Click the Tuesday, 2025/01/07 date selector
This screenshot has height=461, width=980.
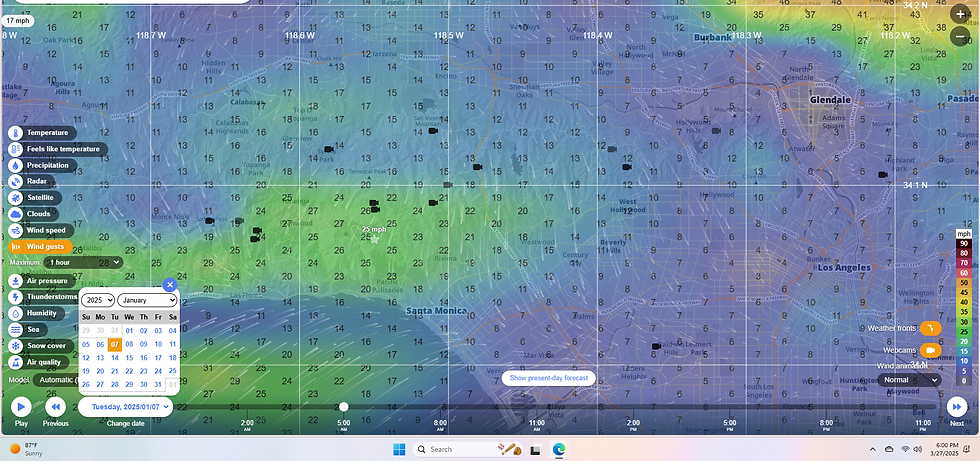tap(126, 407)
